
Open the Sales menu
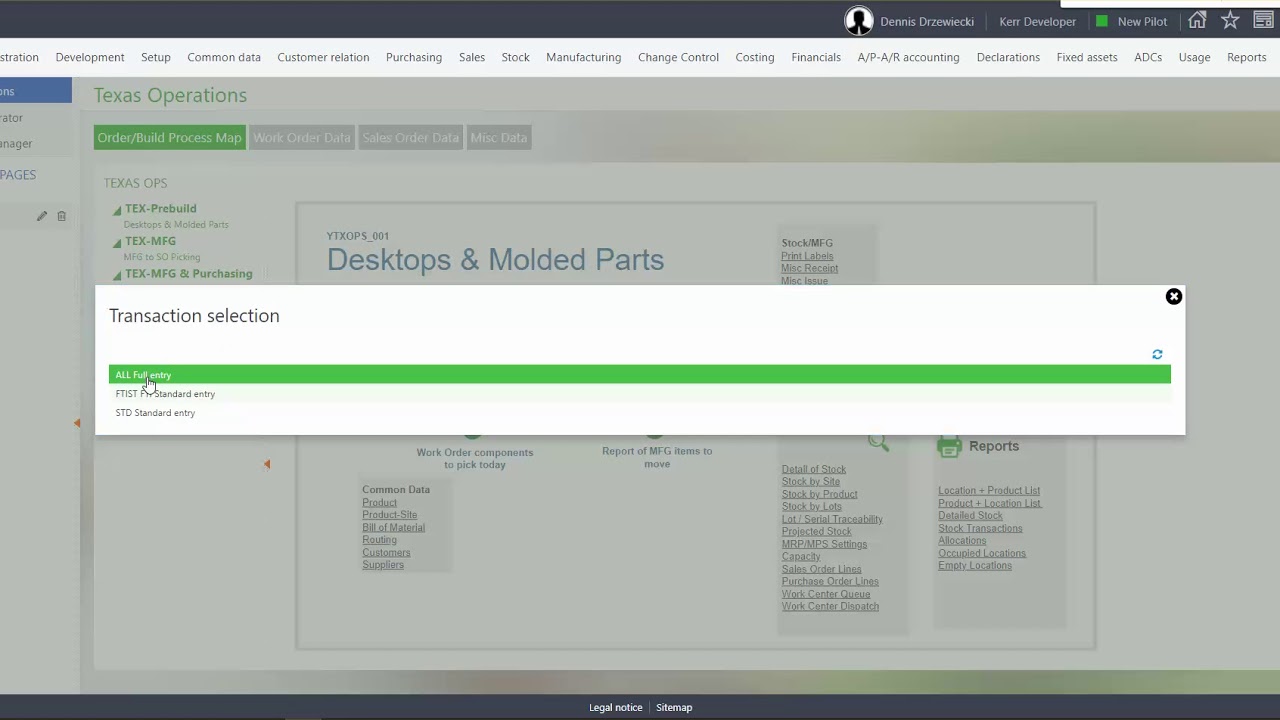(472, 57)
